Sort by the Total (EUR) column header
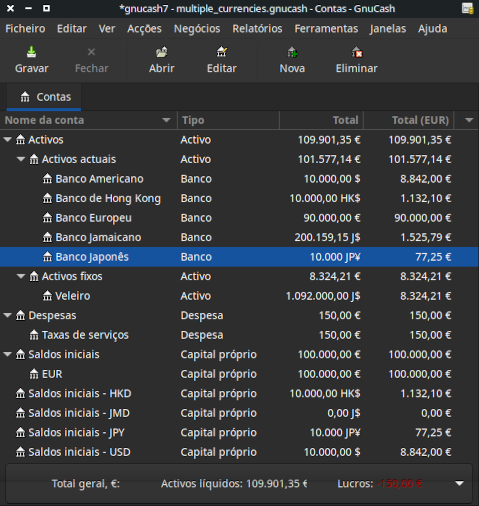 point(409,120)
